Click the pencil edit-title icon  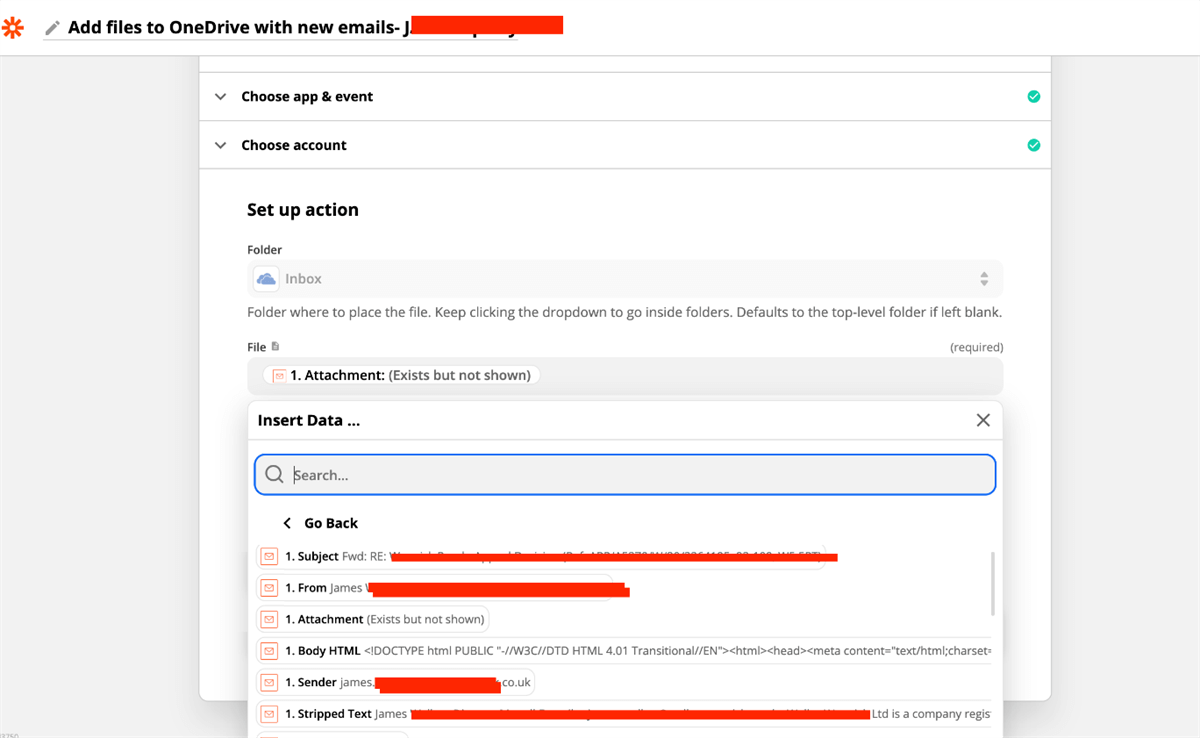53,28
